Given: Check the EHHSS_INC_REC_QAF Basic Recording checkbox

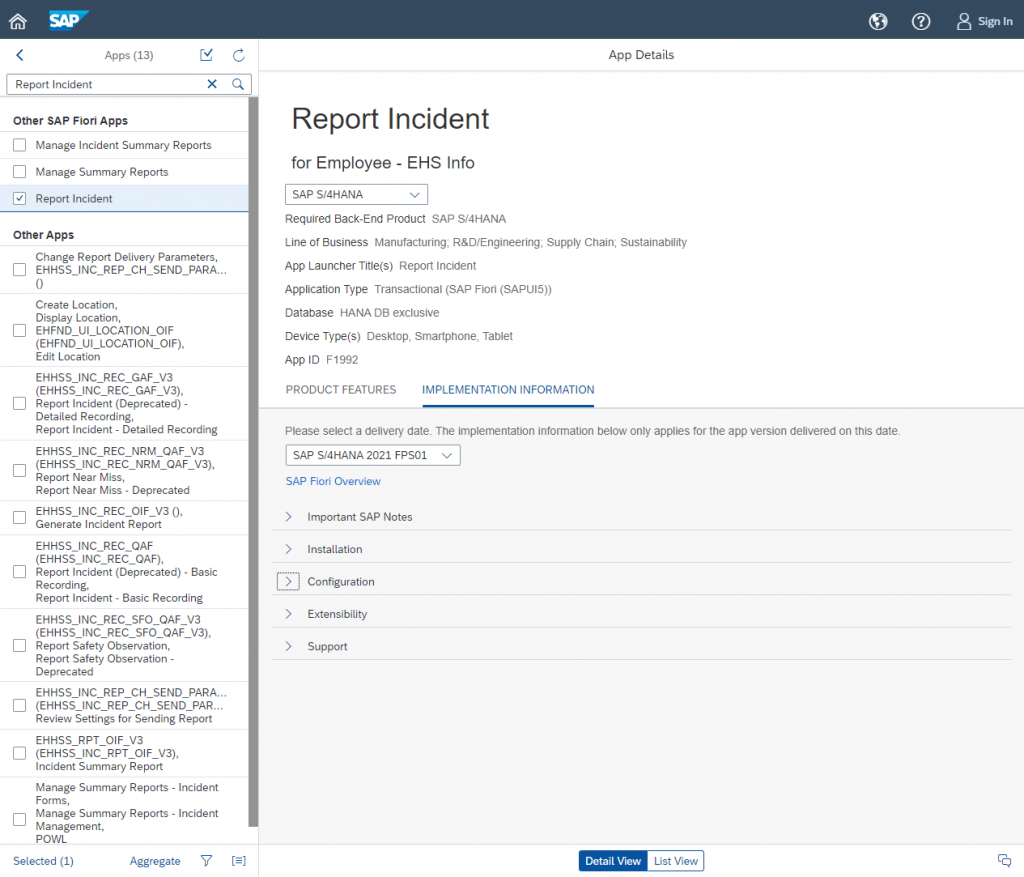Looking at the screenshot, I should 20,571.
